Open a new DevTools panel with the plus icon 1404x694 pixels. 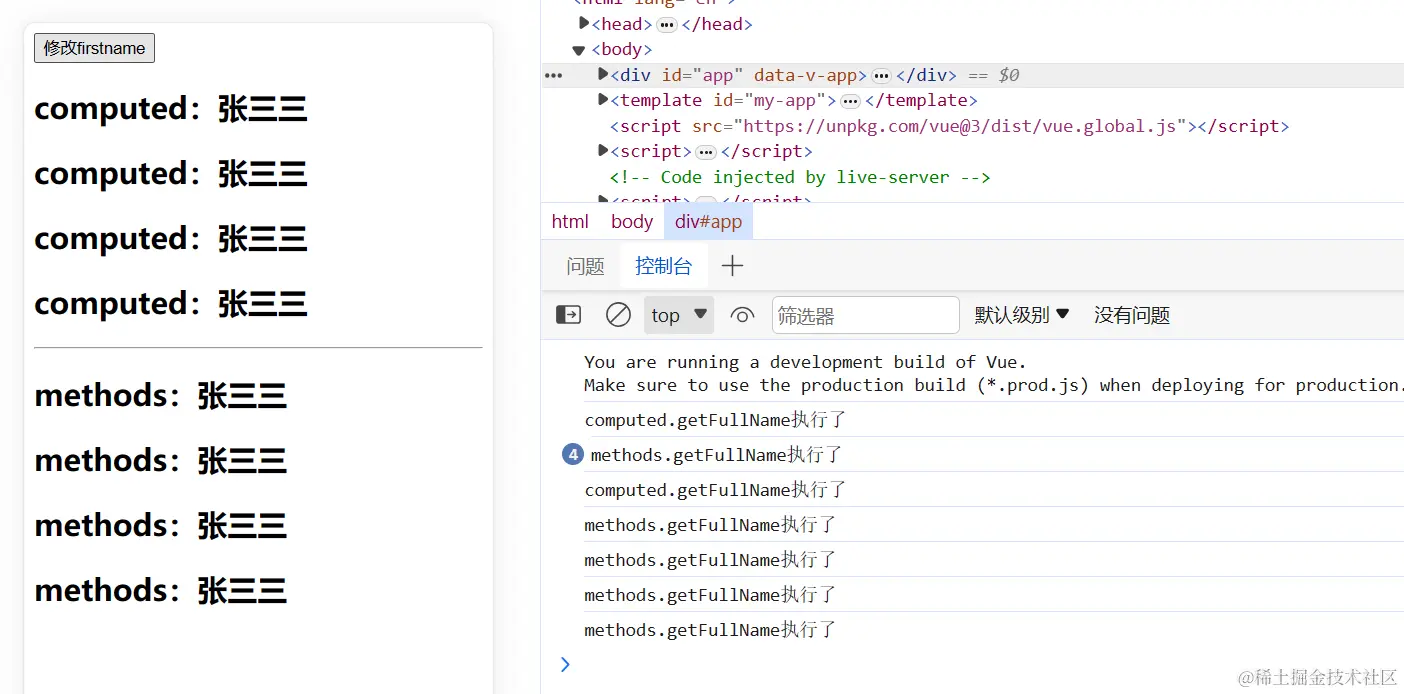[x=733, y=266]
